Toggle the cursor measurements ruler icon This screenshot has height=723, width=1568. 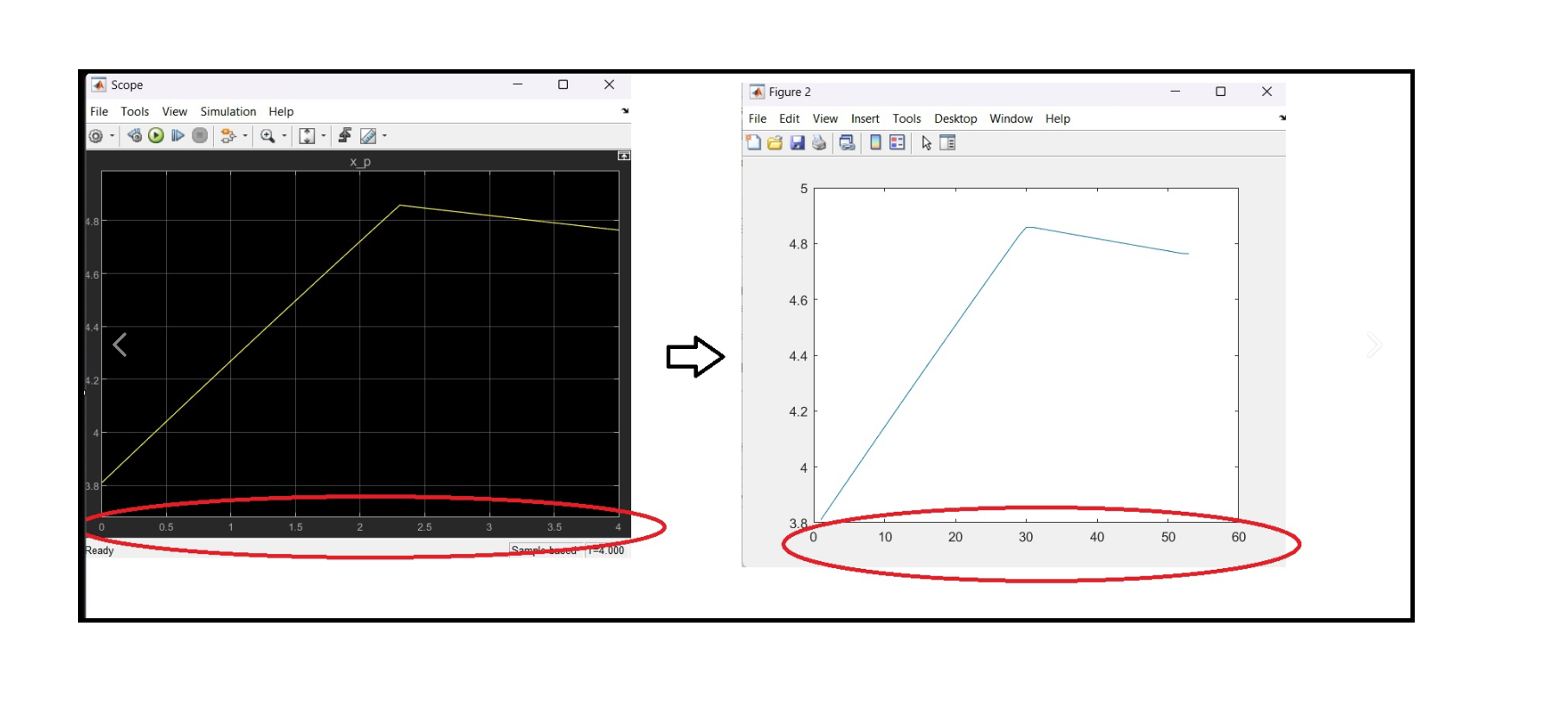[x=368, y=136]
